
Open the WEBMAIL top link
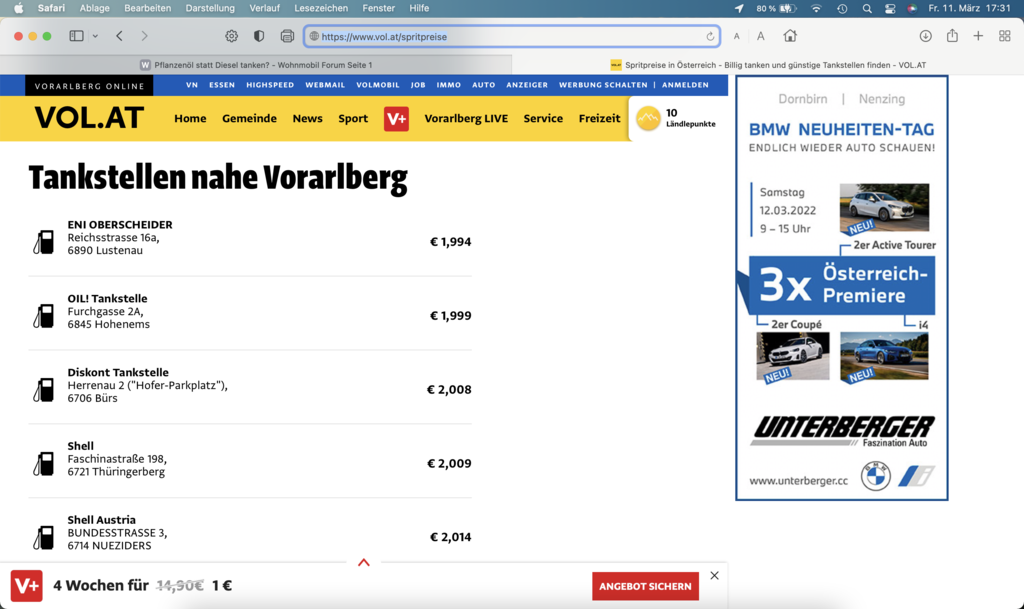pyautogui.click(x=325, y=85)
